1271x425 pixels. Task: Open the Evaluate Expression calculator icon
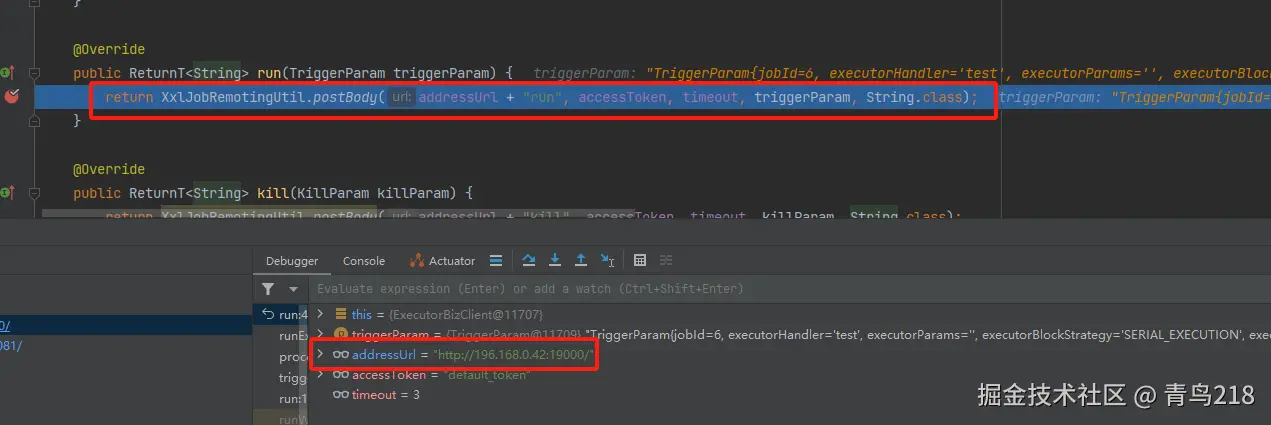pos(640,261)
